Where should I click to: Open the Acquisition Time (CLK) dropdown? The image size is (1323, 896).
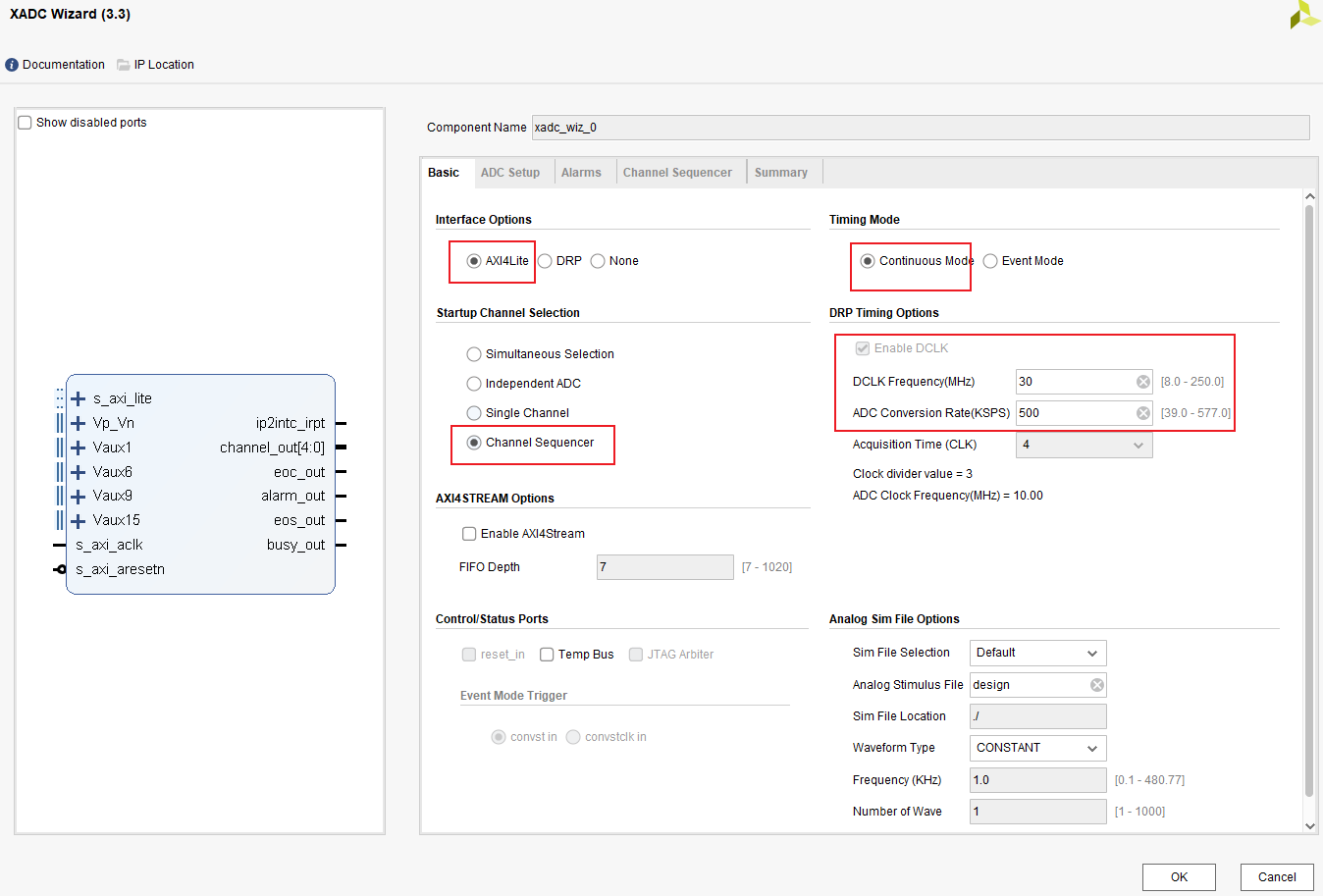(x=1084, y=445)
